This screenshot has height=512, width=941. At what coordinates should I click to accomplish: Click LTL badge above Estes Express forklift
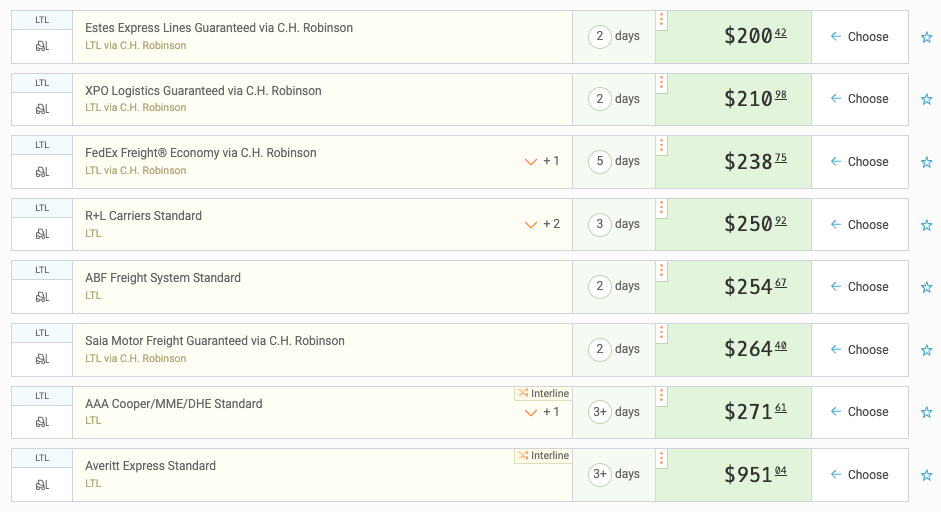coord(42,20)
